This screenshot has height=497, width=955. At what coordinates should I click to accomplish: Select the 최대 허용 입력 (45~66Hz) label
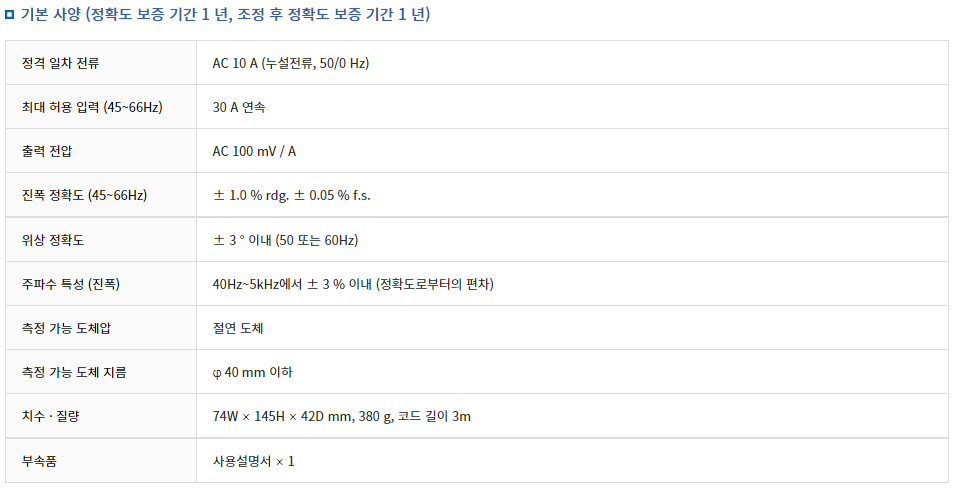tap(92, 107)
